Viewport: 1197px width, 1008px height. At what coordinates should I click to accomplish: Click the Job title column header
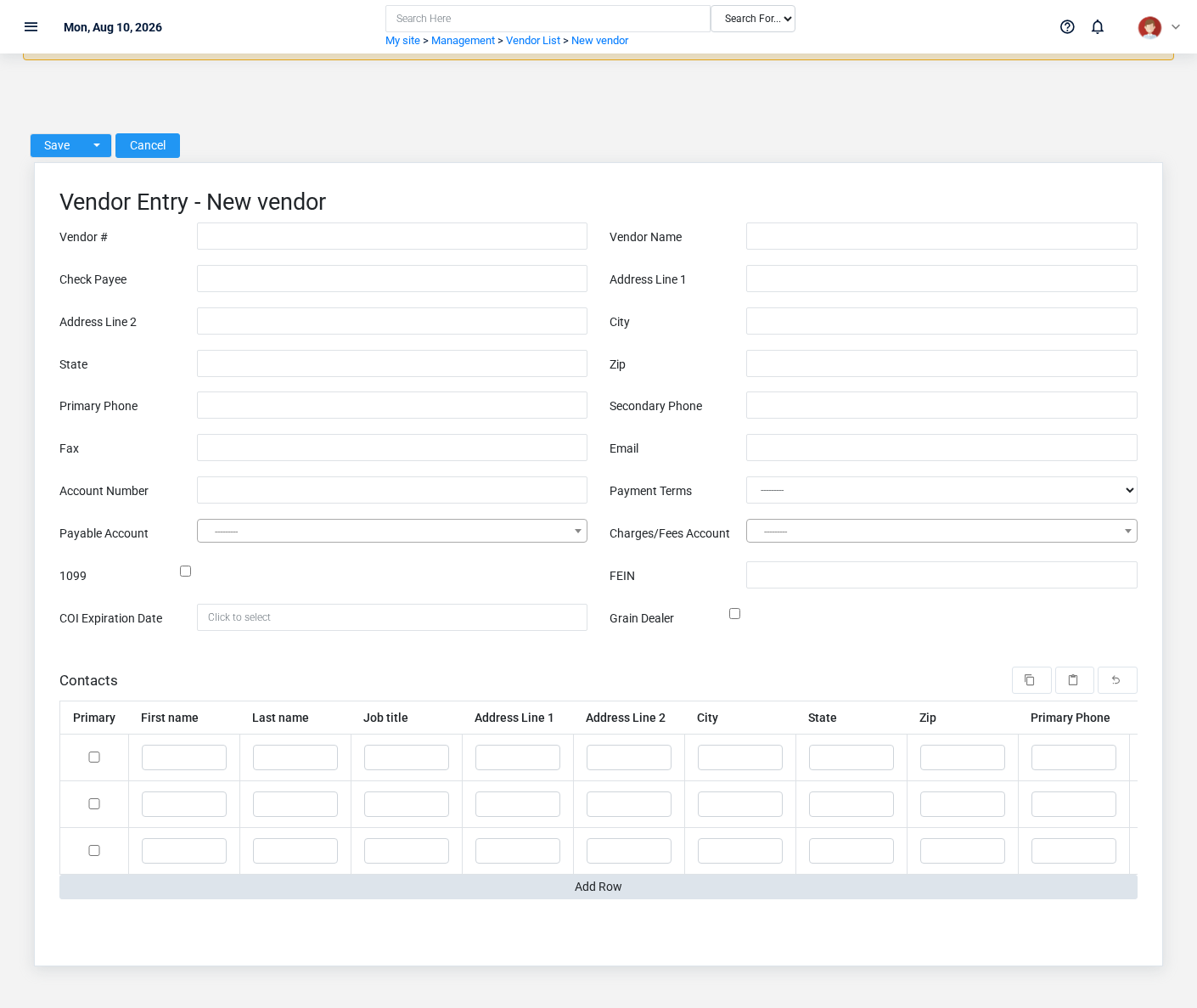click(385, 718)
